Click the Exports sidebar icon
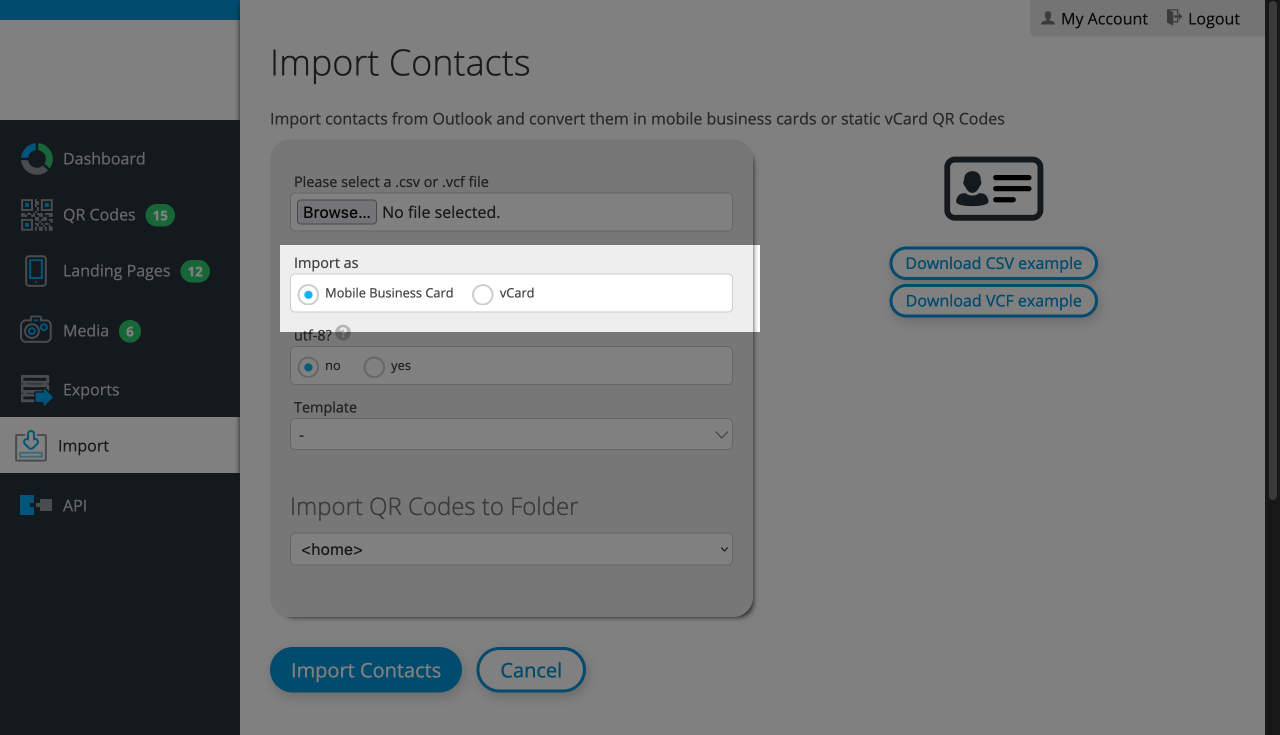 (36, 389)
